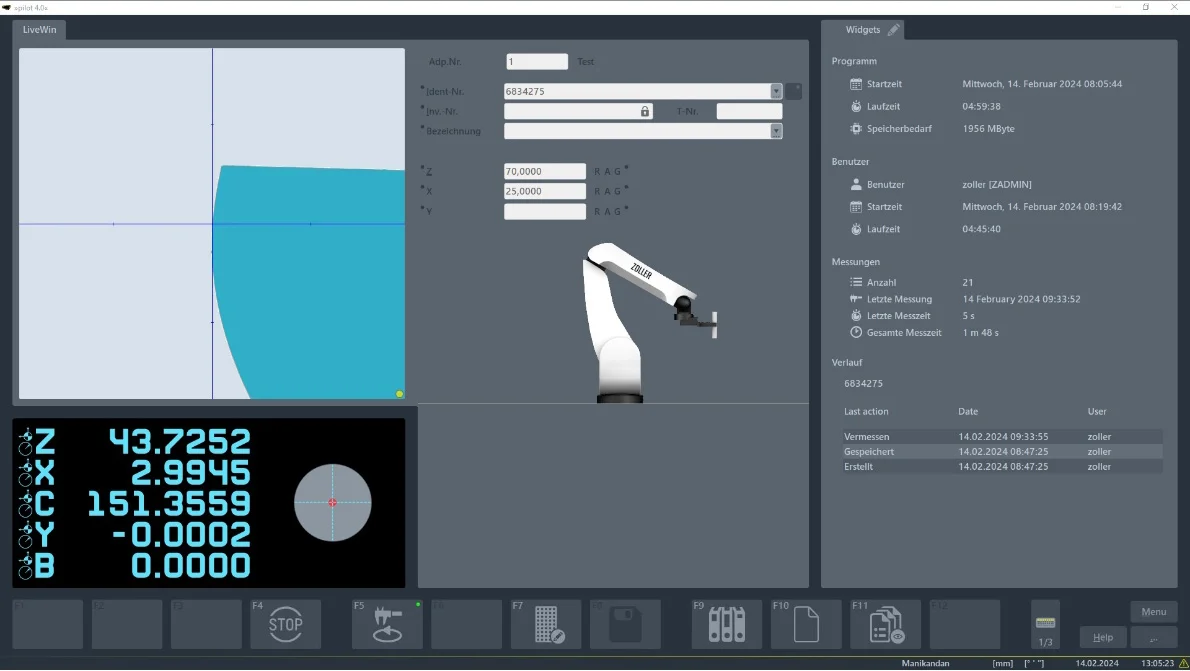
Task: Create new document with F10 icon
Action: click(x=806, y=625)
